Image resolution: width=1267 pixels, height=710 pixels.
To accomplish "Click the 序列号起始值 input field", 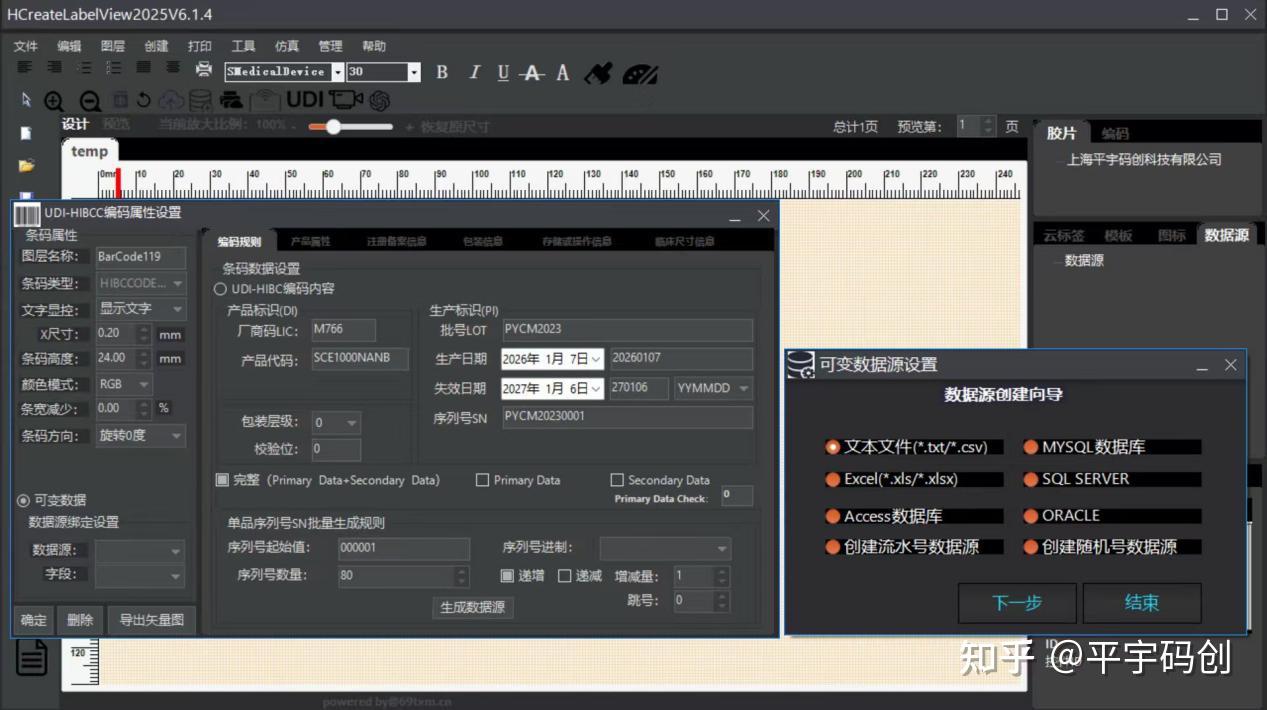I will coord(403,548).
